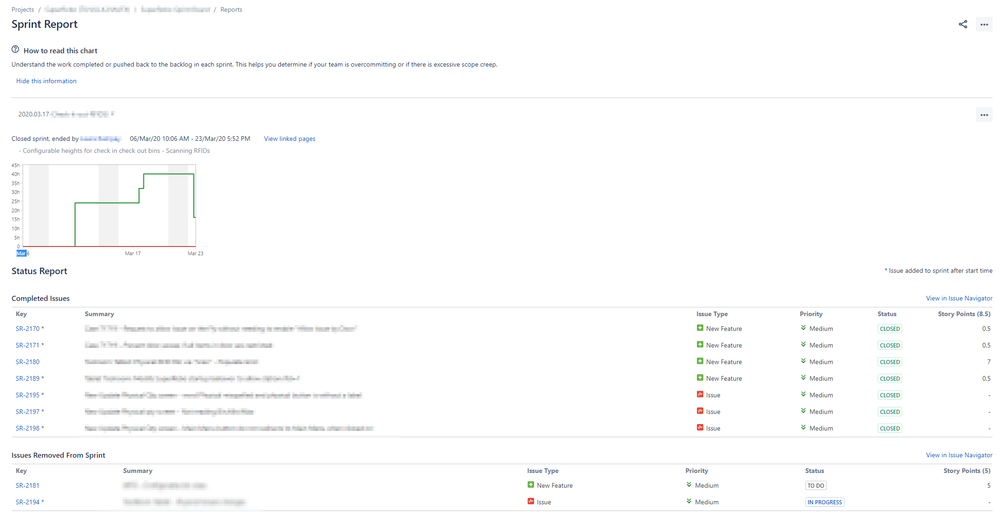The height and width of the screenshot is (522, 999).
Task: Click 'Hide this information' link
Action: 46,81
